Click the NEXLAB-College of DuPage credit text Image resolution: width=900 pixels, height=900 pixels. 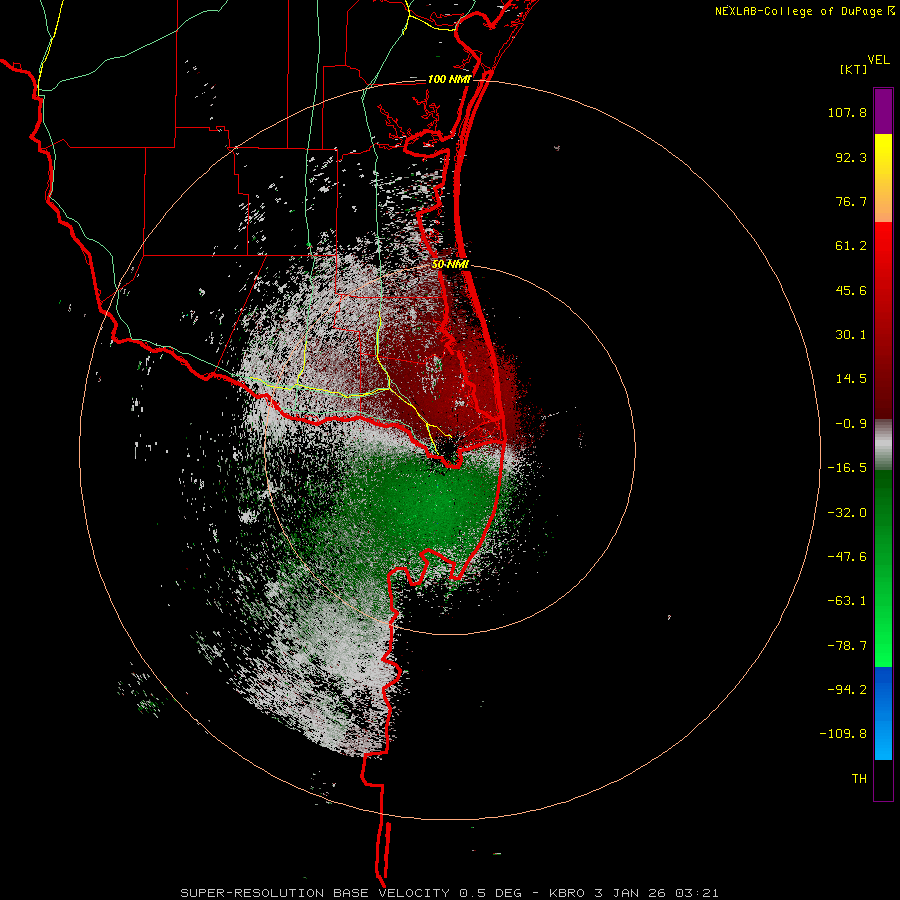pyautogui.click(x=801, y=11)
